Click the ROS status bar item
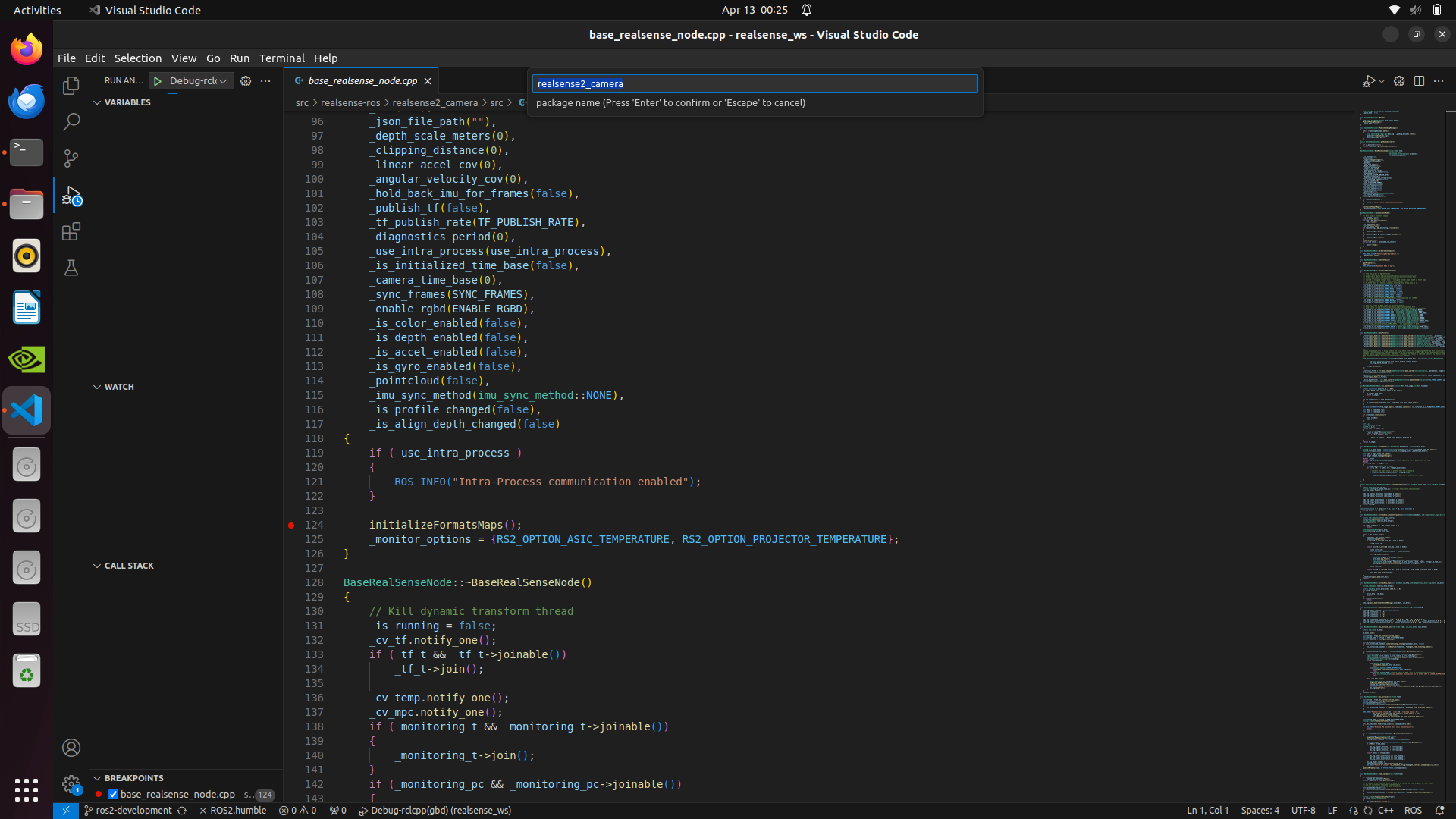This screenshot has height=819, width=1456. tap(1414, 811)
